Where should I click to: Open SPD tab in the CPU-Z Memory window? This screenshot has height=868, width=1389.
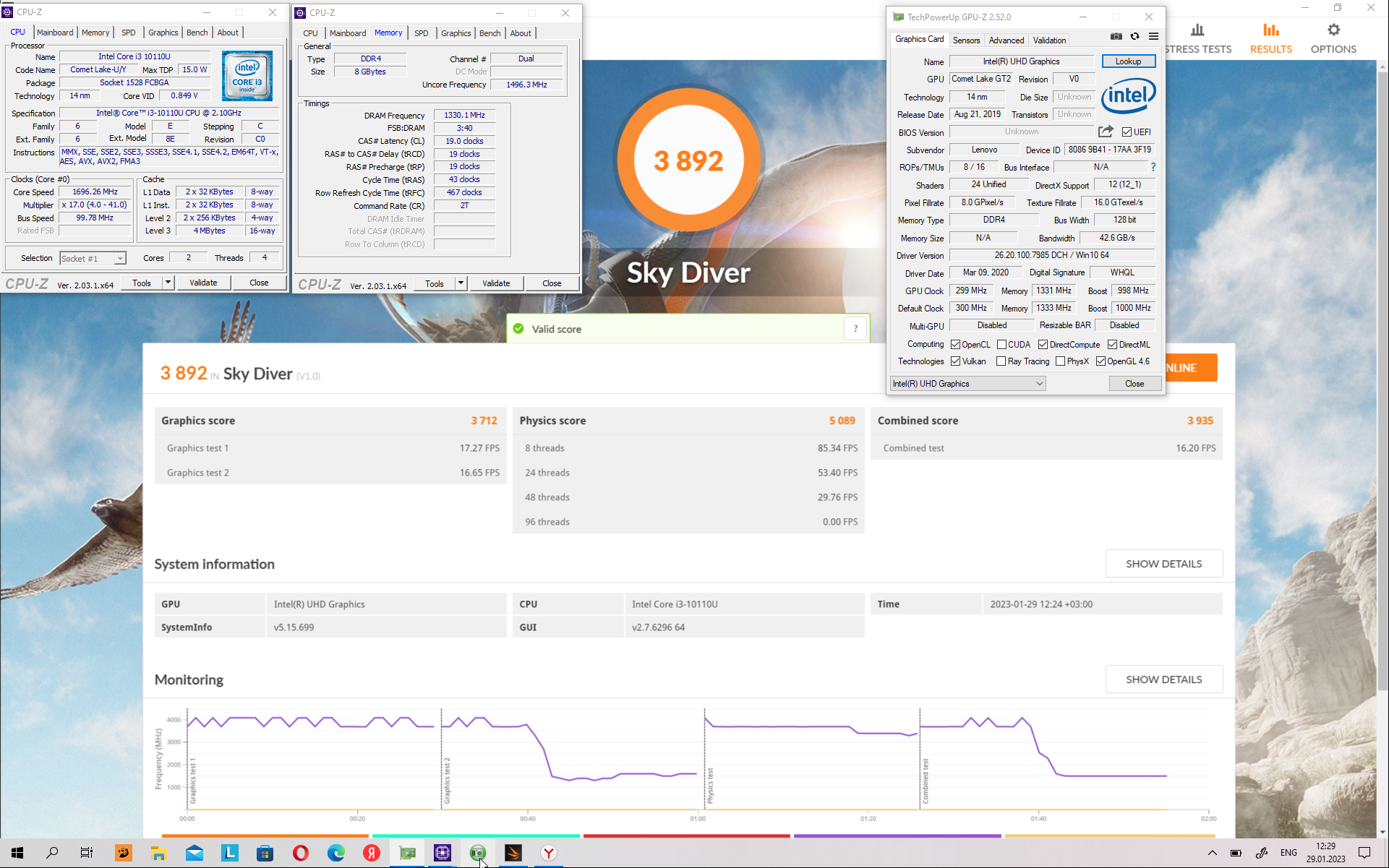tap(422, 33)
